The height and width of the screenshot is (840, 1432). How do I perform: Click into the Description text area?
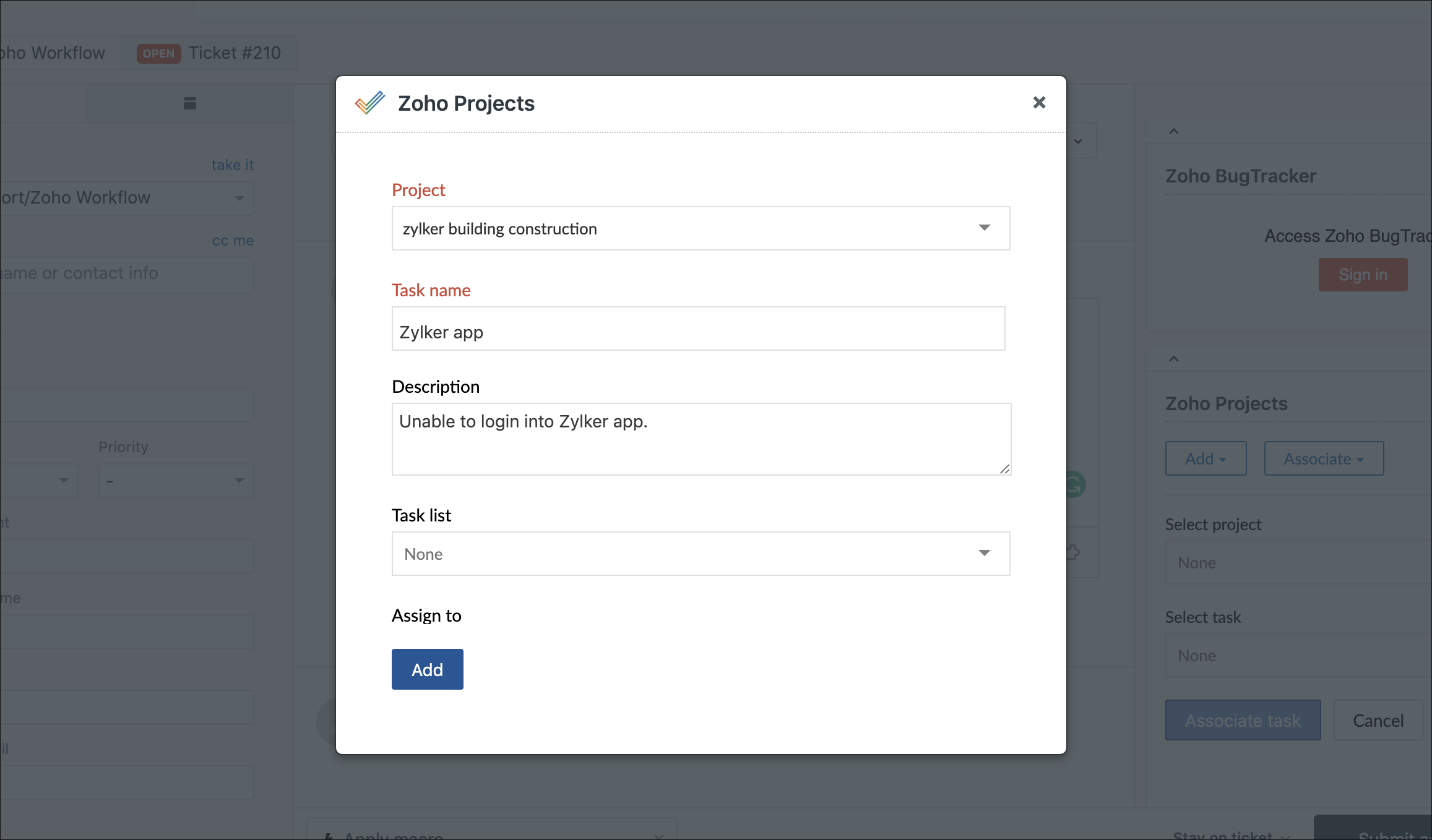(701, 439)
